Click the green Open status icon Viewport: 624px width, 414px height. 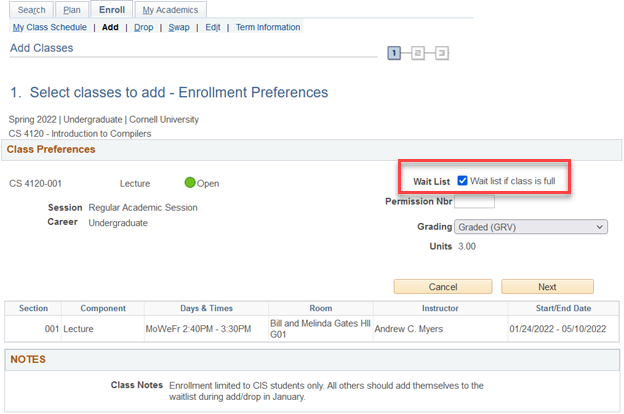[190, 183]
